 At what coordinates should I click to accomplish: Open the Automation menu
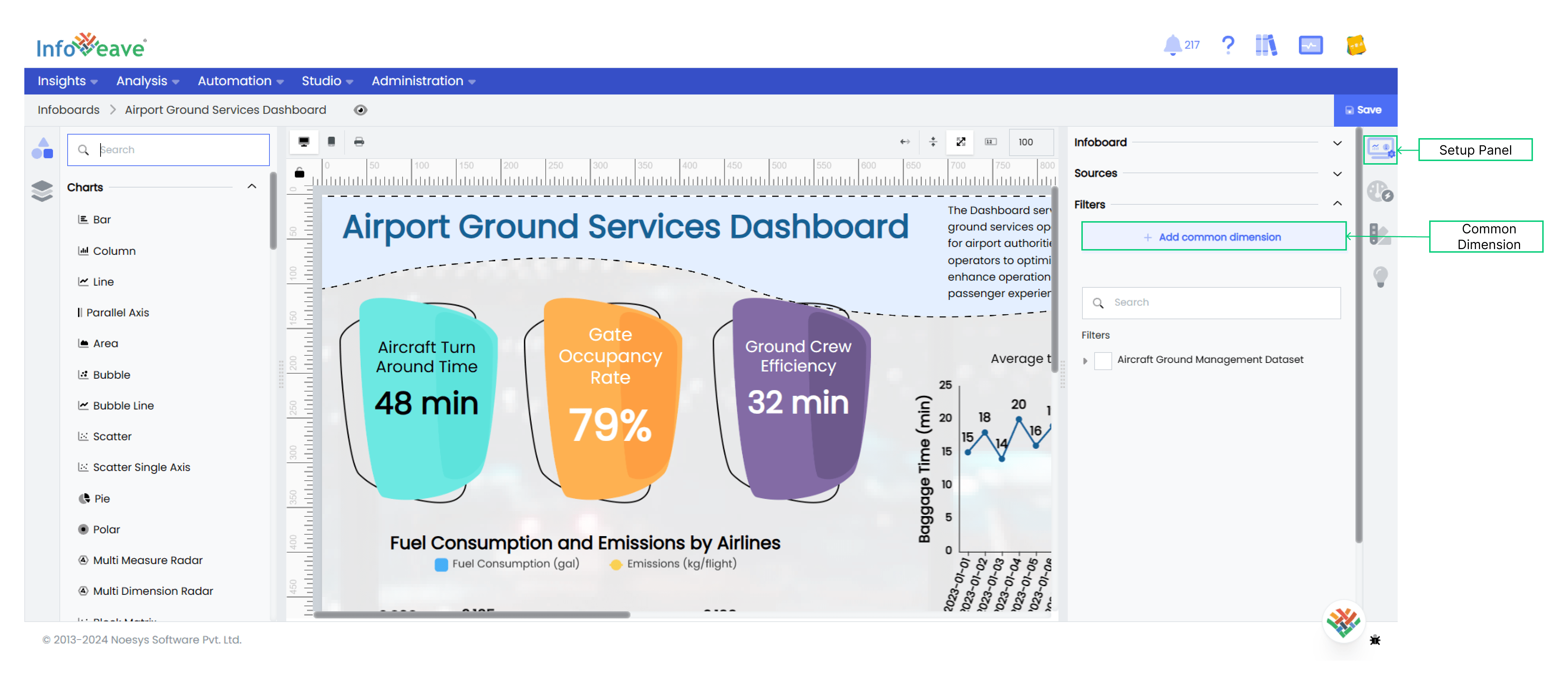click(240, 81)
